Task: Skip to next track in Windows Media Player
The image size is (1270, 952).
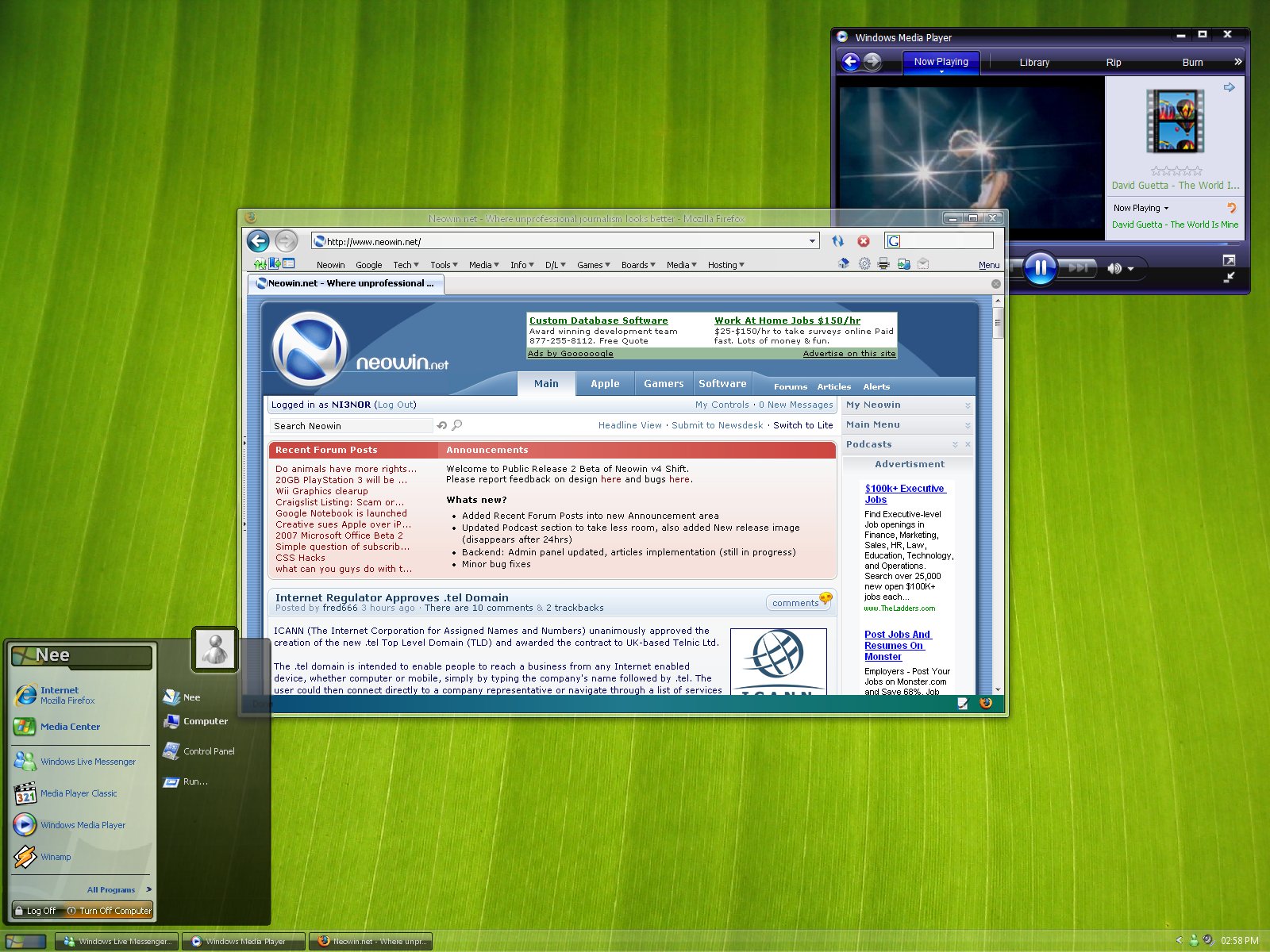Action: [1079, 268]
